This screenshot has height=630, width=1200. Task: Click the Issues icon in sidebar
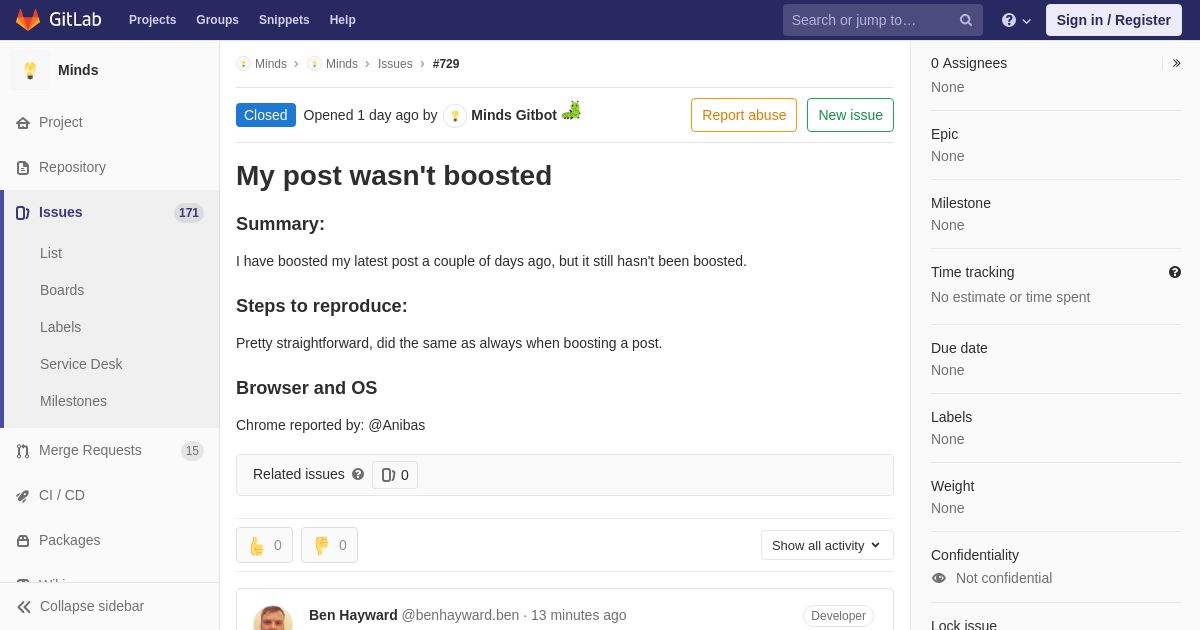point(23,213)
